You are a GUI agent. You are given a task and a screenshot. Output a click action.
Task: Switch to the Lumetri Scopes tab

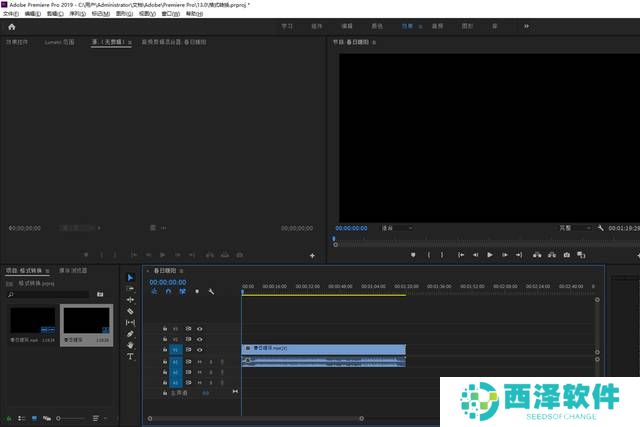60,42
